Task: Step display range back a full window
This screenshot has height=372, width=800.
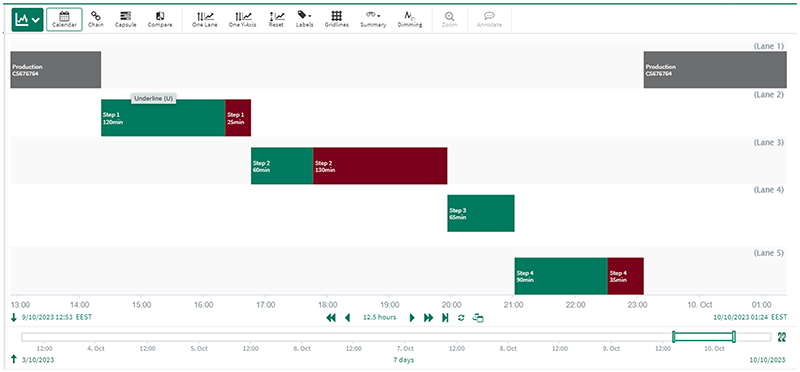Action: (331, 318)
